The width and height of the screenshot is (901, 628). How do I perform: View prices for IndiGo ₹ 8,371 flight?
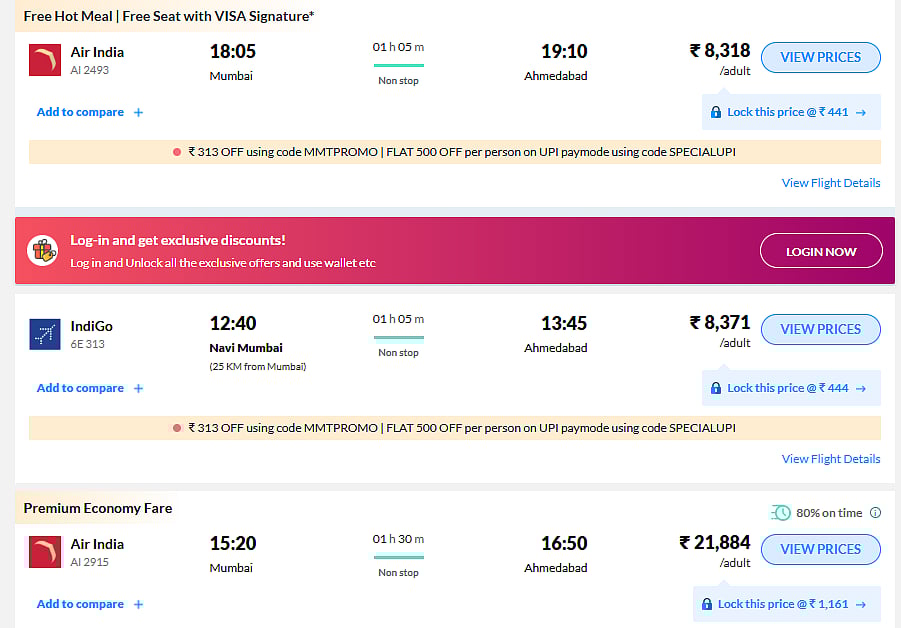(820, 329)
